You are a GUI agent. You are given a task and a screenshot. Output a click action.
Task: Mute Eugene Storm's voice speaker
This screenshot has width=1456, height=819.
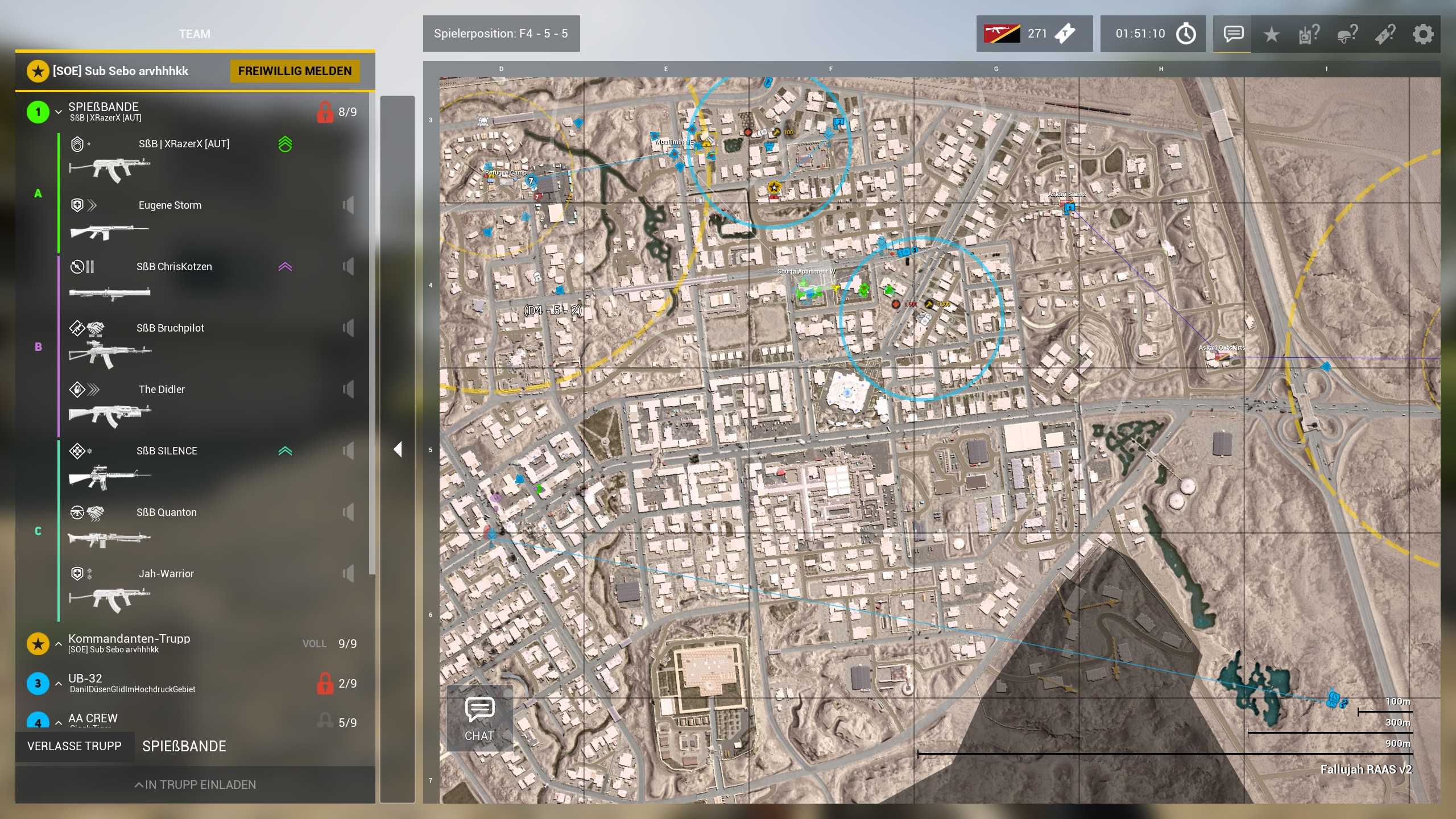(x=348, y=205)
